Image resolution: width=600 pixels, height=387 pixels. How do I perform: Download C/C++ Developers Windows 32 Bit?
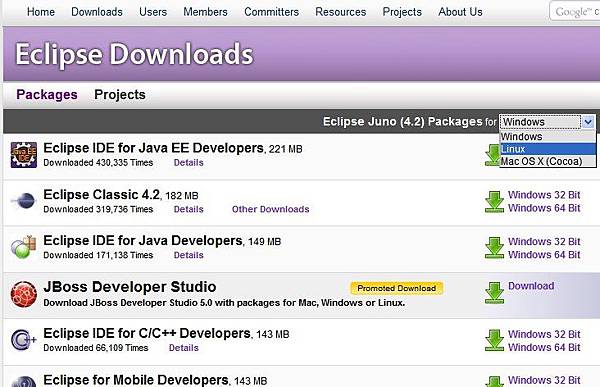544,334
